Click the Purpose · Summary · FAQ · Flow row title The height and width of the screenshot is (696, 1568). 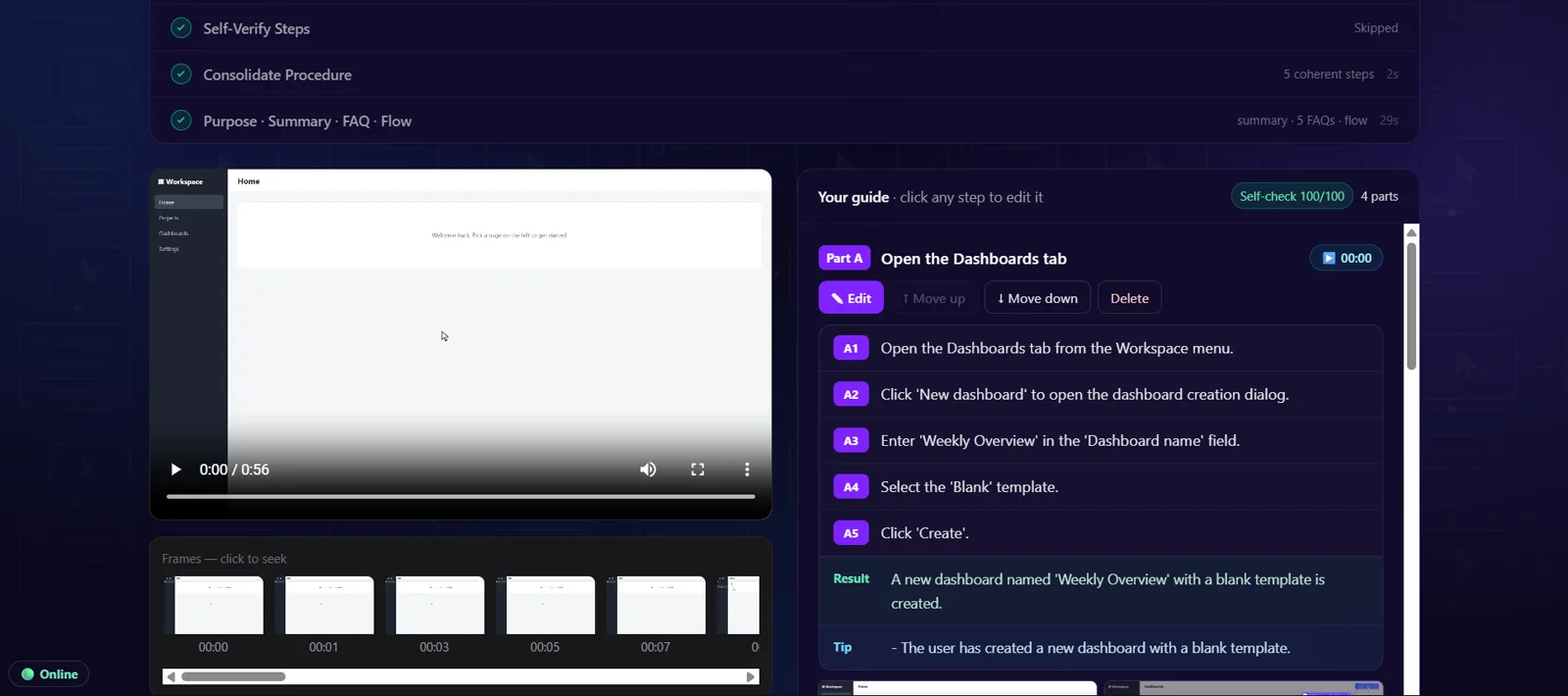tap(308, 121)
